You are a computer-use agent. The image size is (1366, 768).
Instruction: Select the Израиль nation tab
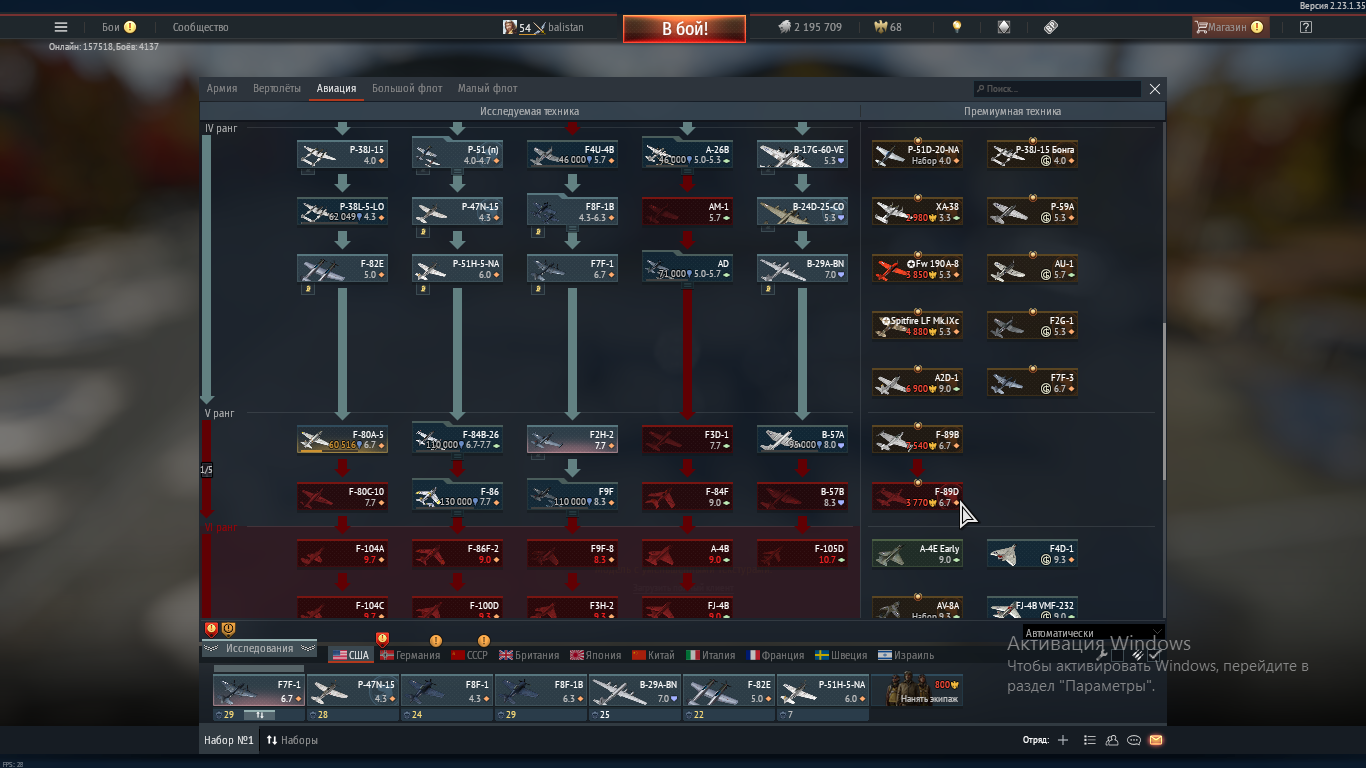point(906,655)
